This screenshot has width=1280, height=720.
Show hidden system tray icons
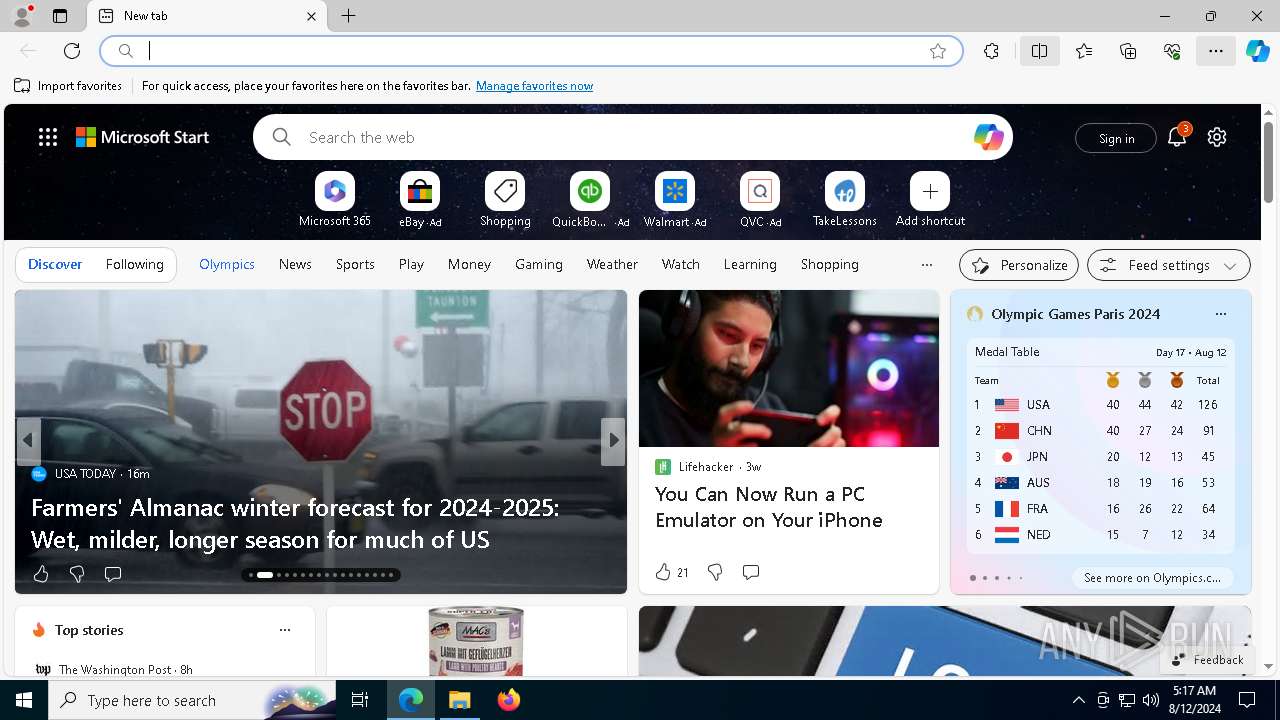(x=1078, y=700)
